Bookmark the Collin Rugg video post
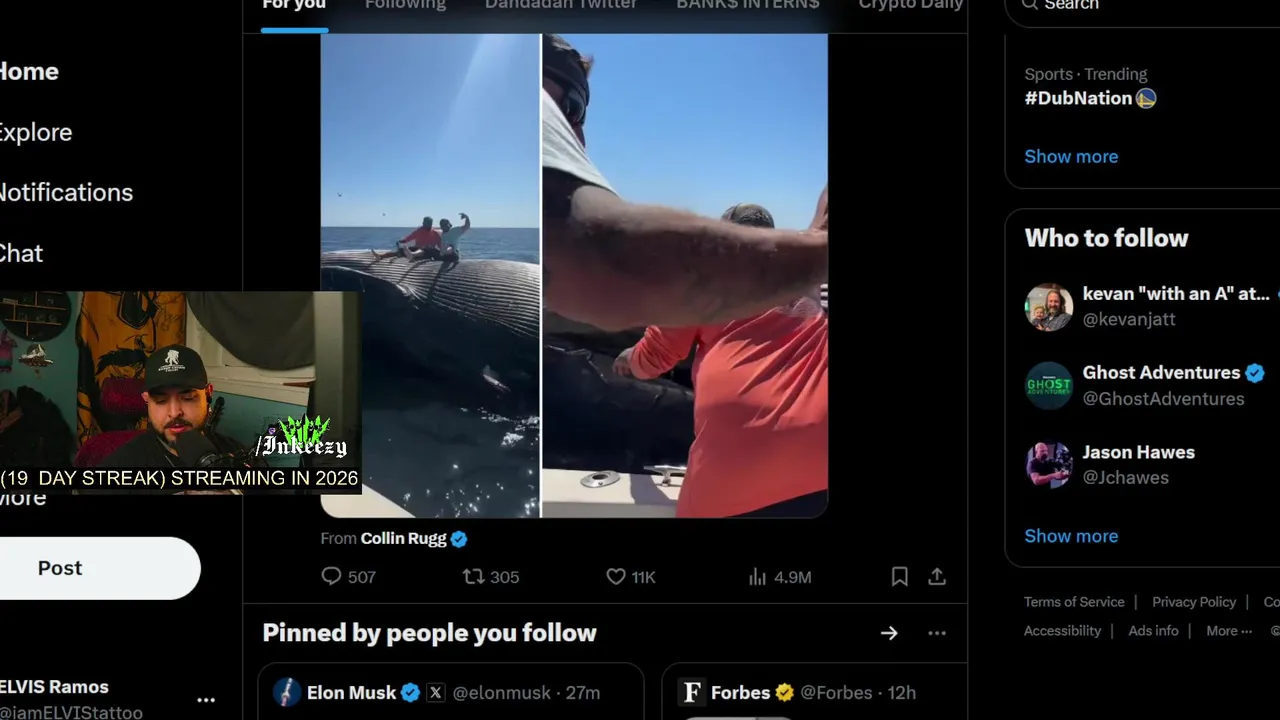This screenshot has width=1280, height=720. pos(899,577)
